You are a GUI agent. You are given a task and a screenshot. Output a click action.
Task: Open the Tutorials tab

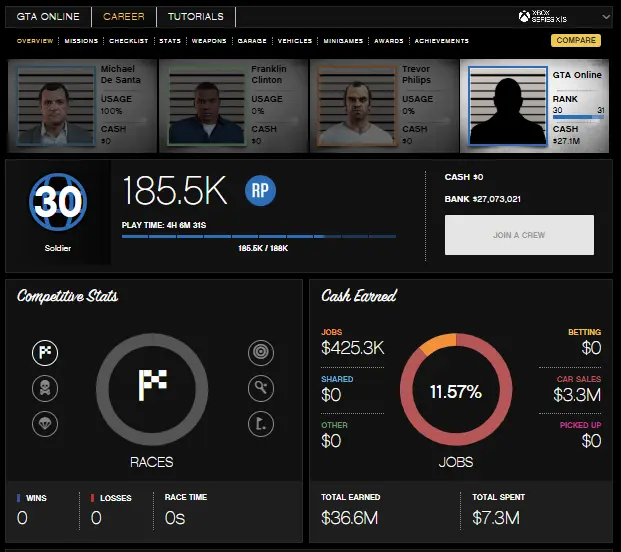[196, 17]
